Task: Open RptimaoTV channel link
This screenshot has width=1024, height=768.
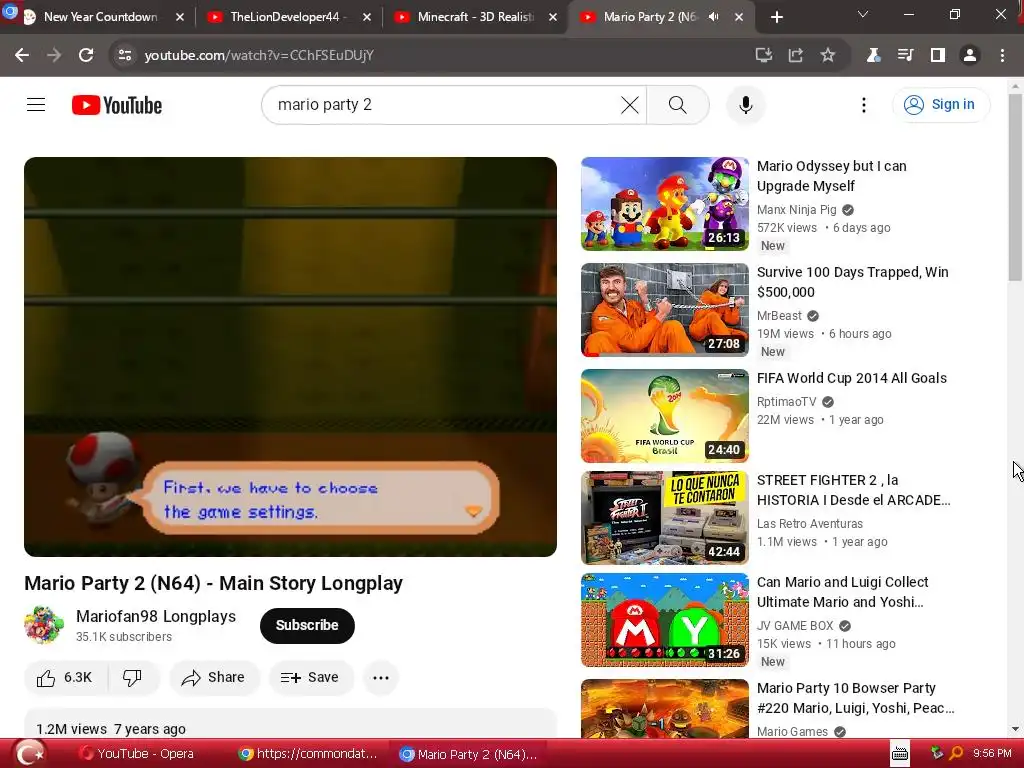Action: 787,402
